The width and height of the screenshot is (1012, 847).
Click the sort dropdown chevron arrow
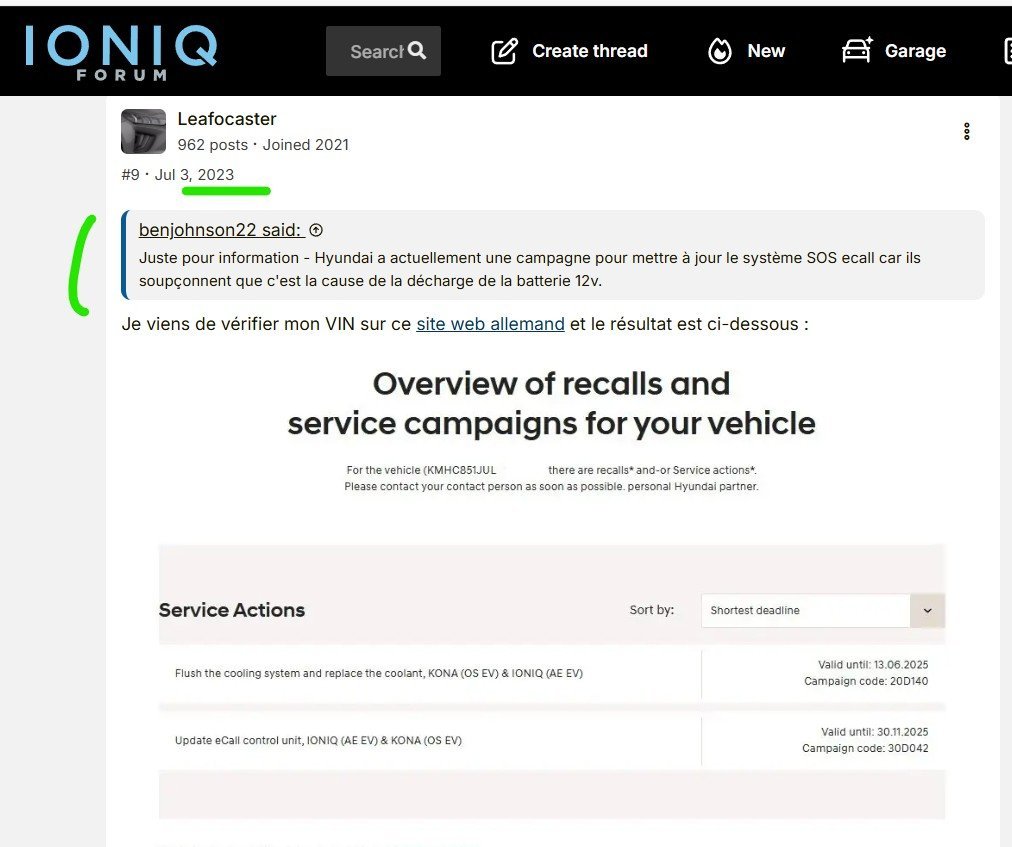[x=927, y=611]
